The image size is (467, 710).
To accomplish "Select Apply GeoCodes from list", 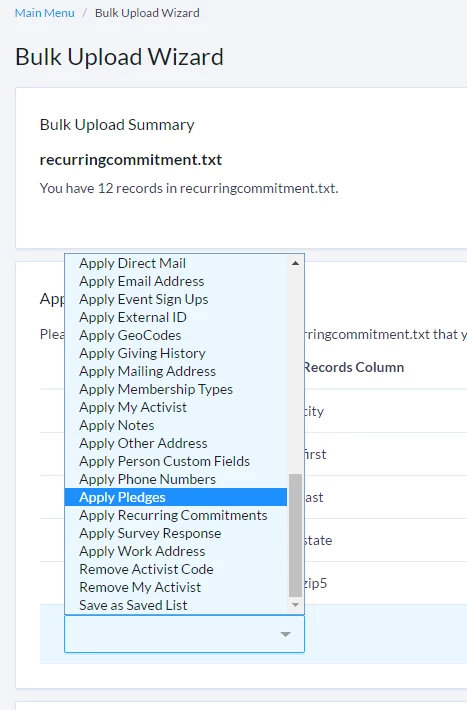I will (176, 335).
